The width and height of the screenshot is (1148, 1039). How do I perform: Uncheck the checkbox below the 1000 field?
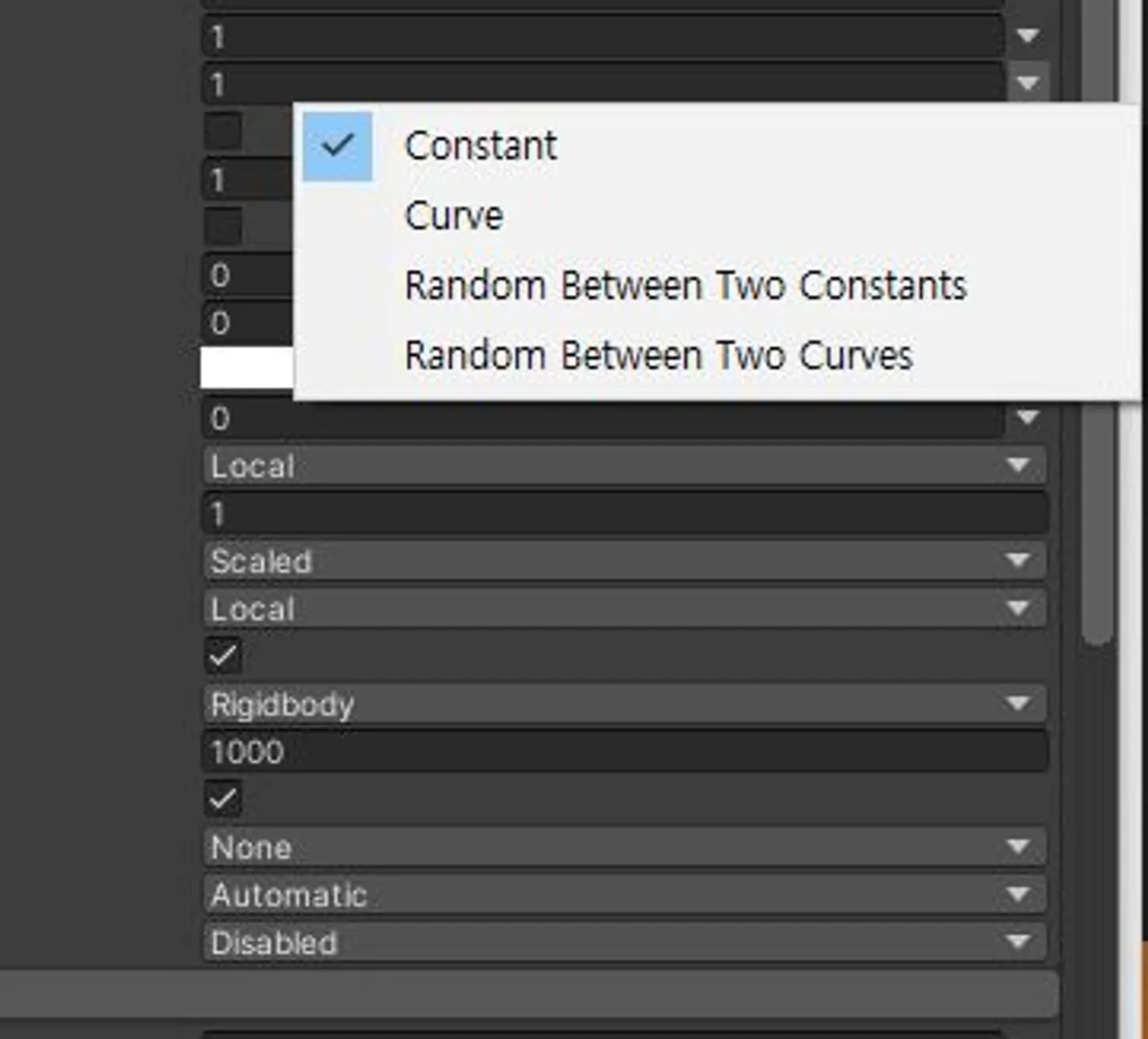coord(222,799)
